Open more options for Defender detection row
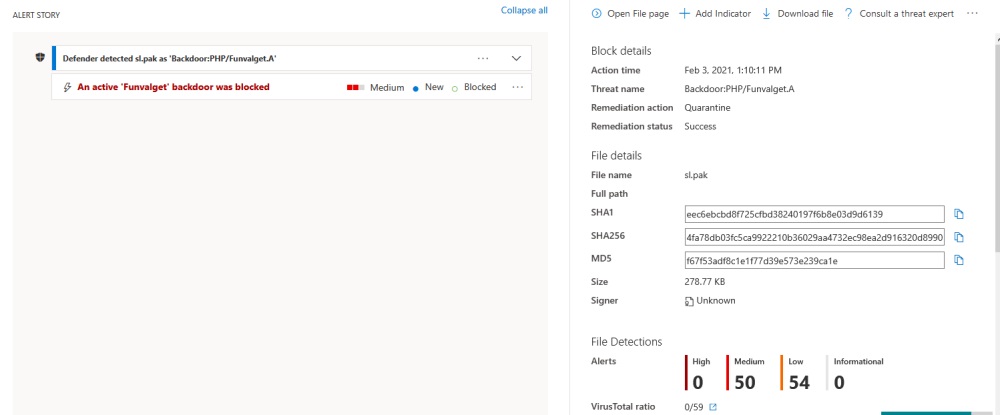This screenshot has width=1000, height=415. click(x=483, y=58)
